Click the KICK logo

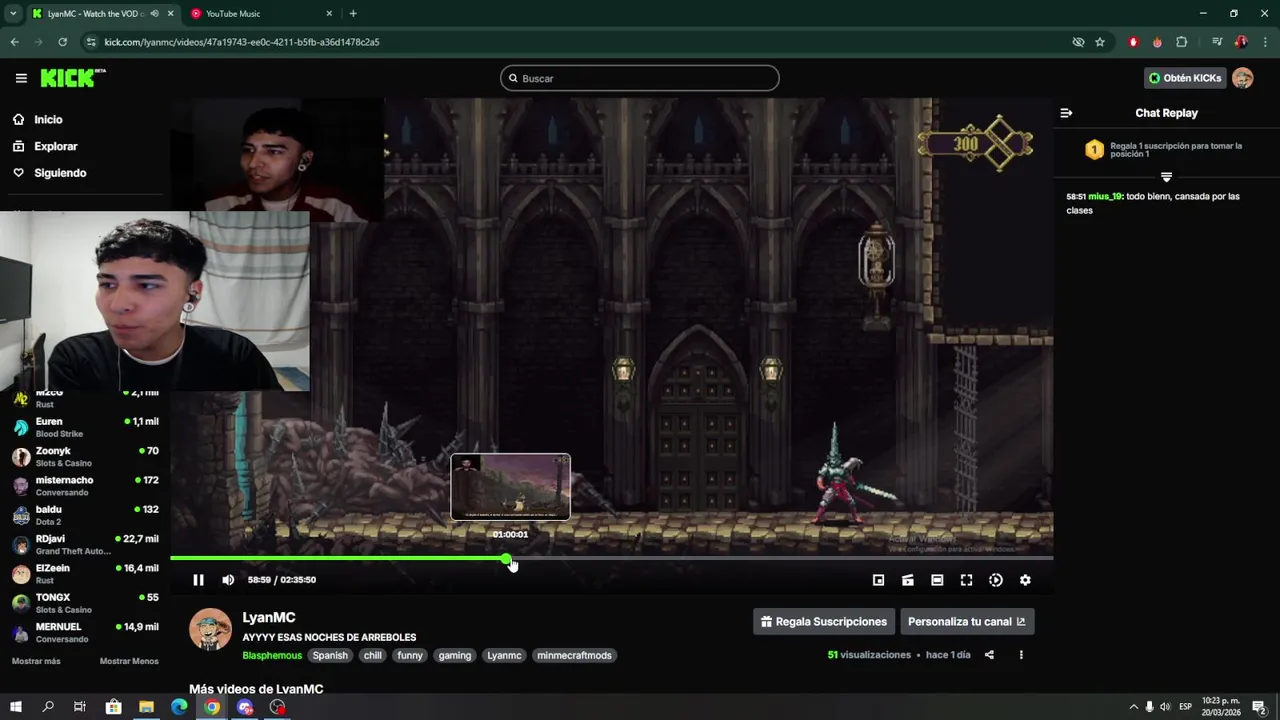73,78
